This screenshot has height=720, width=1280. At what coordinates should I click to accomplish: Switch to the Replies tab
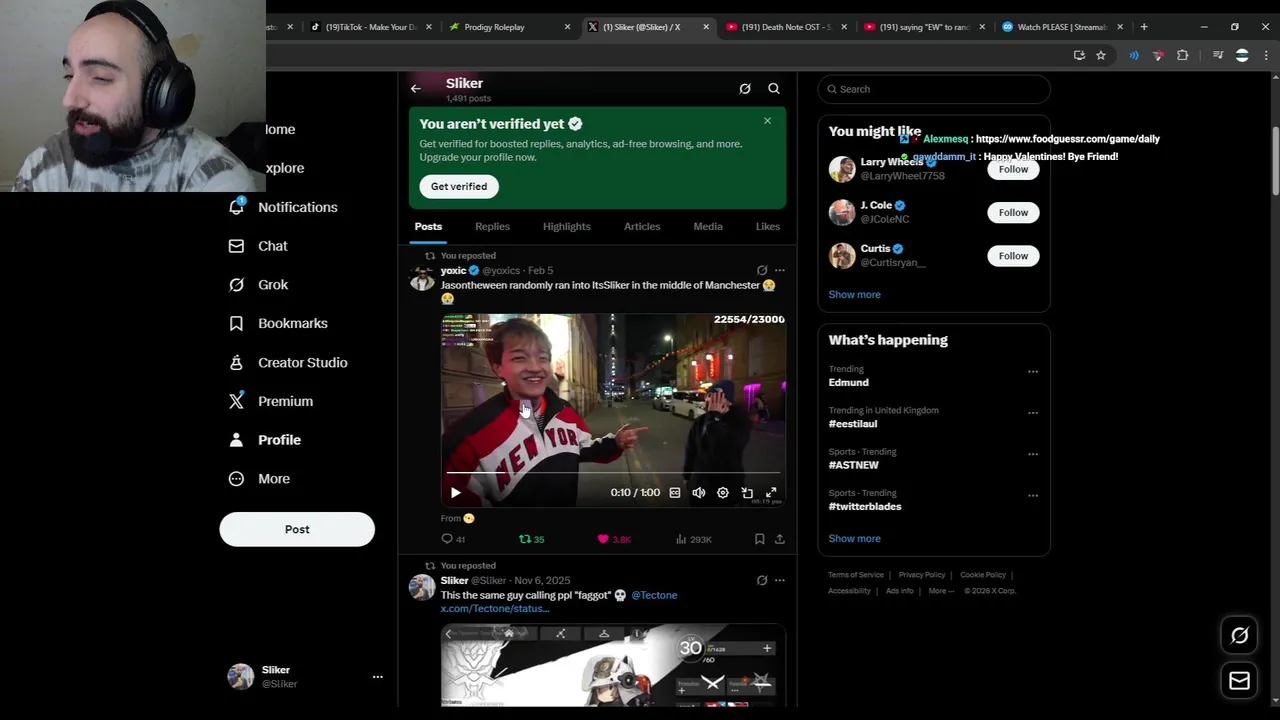tap(492, 226)
